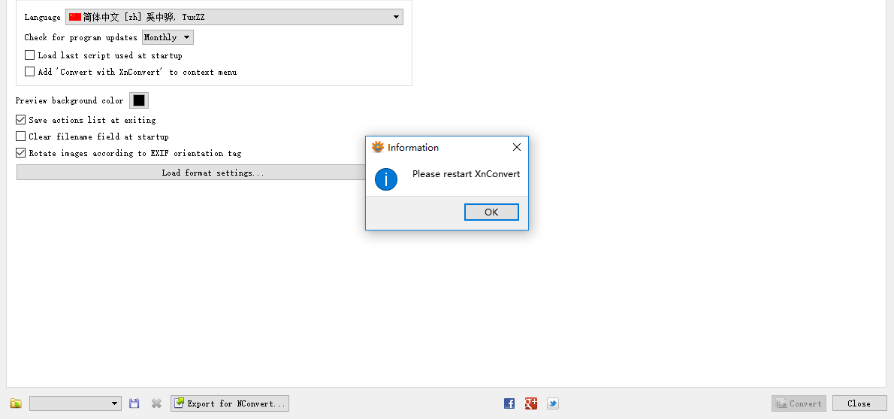Enable Add 'Convert with XnConvert' to context menu

30,72
